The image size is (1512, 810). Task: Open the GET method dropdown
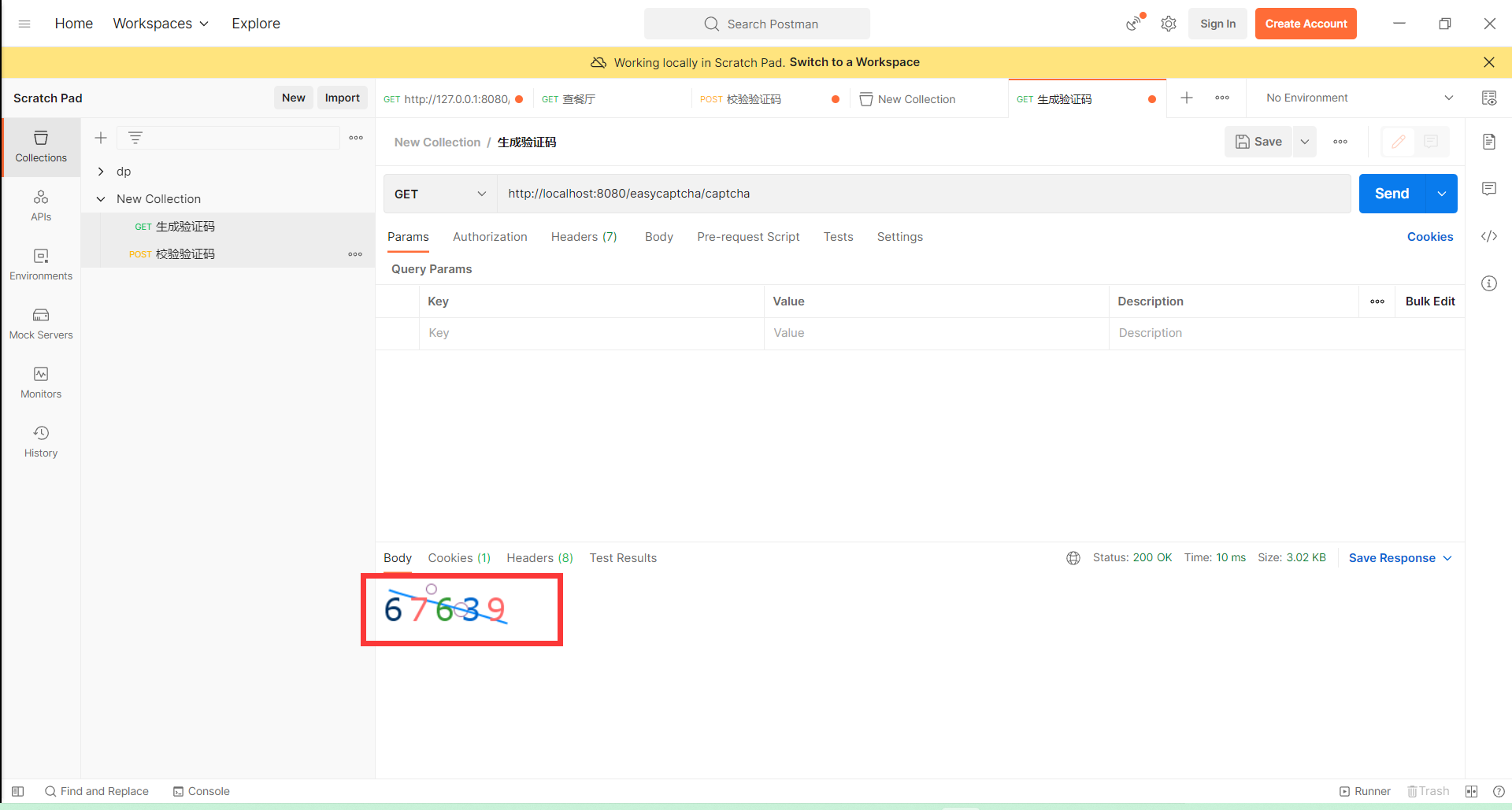[439, 194]
